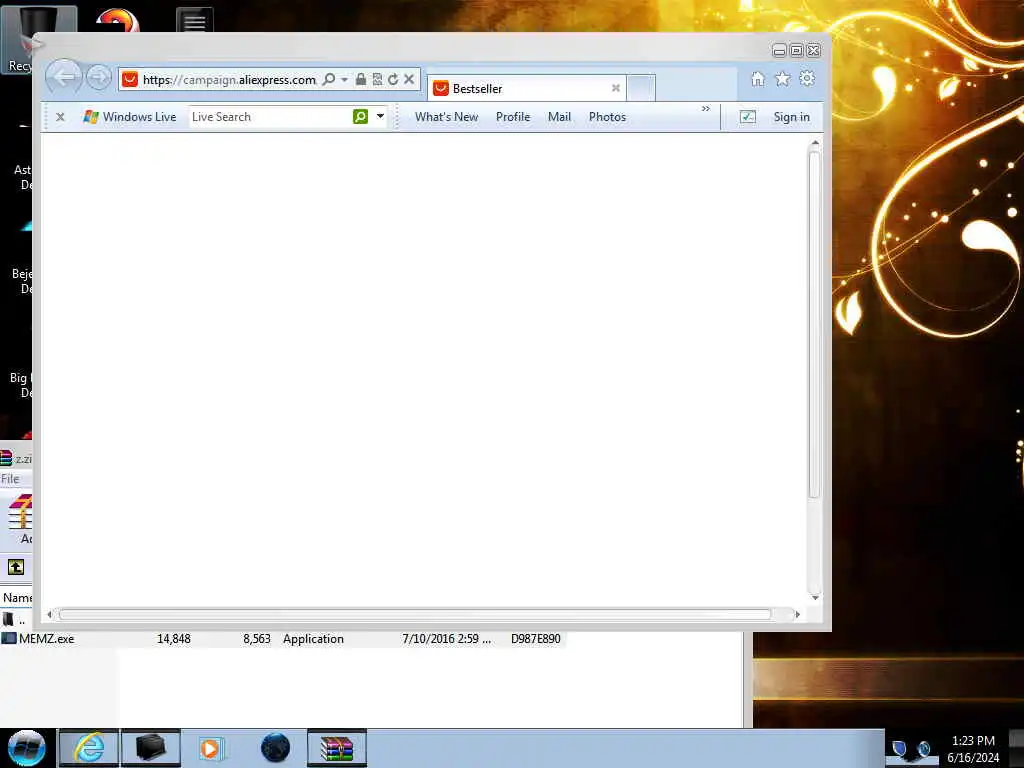Screen dimensions: 1024x768
Task: Click the browser vertical scrollbar thumb
Action: tap(814, 325)
